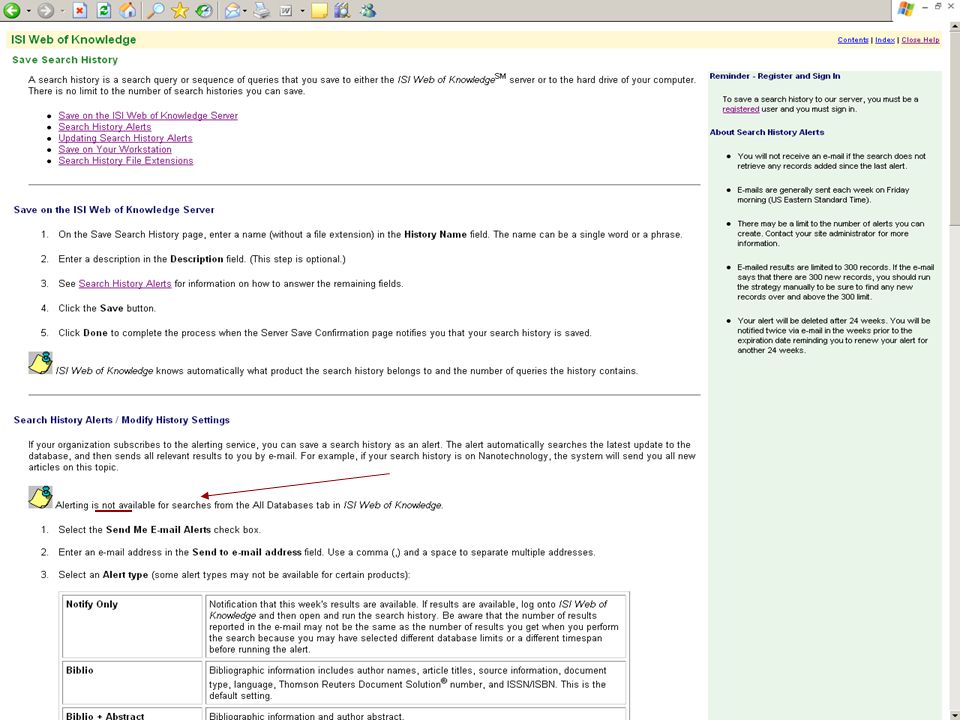Click the Stop page loading icon
The width and height of the screenshot is (960, 720).
(x=80, y=10)
